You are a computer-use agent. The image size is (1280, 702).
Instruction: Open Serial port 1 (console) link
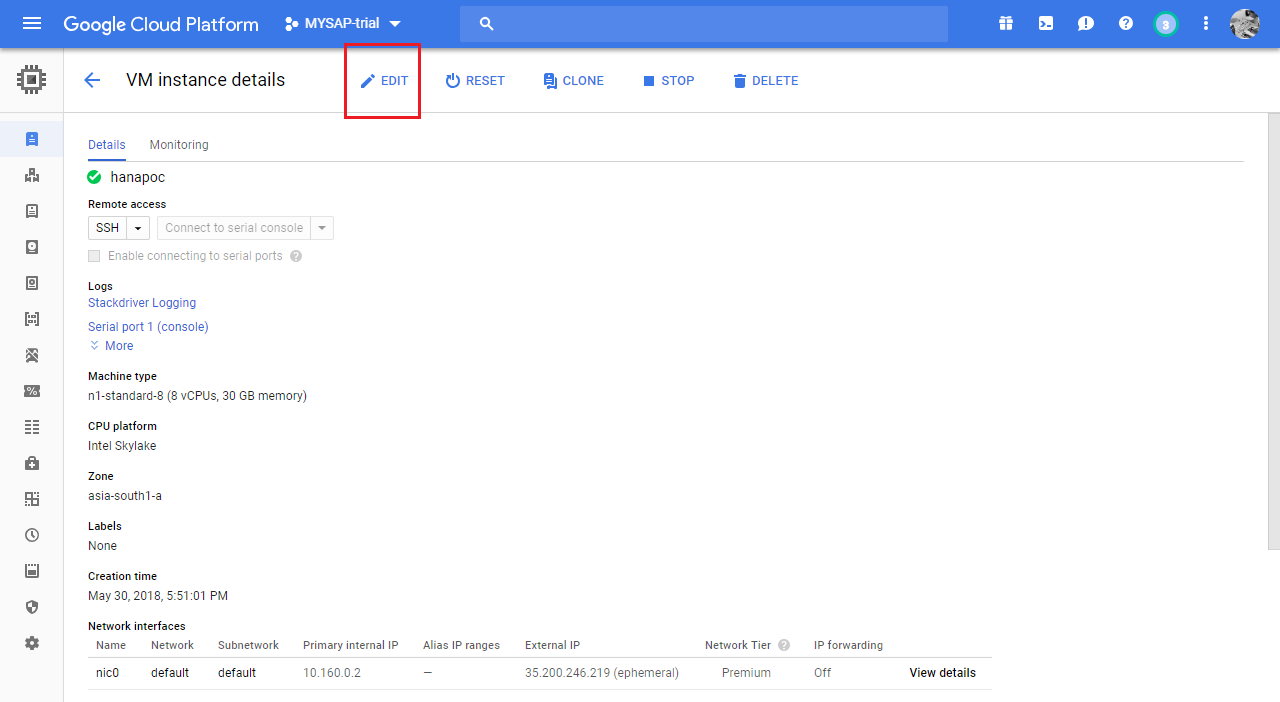(x=148, y=327)
